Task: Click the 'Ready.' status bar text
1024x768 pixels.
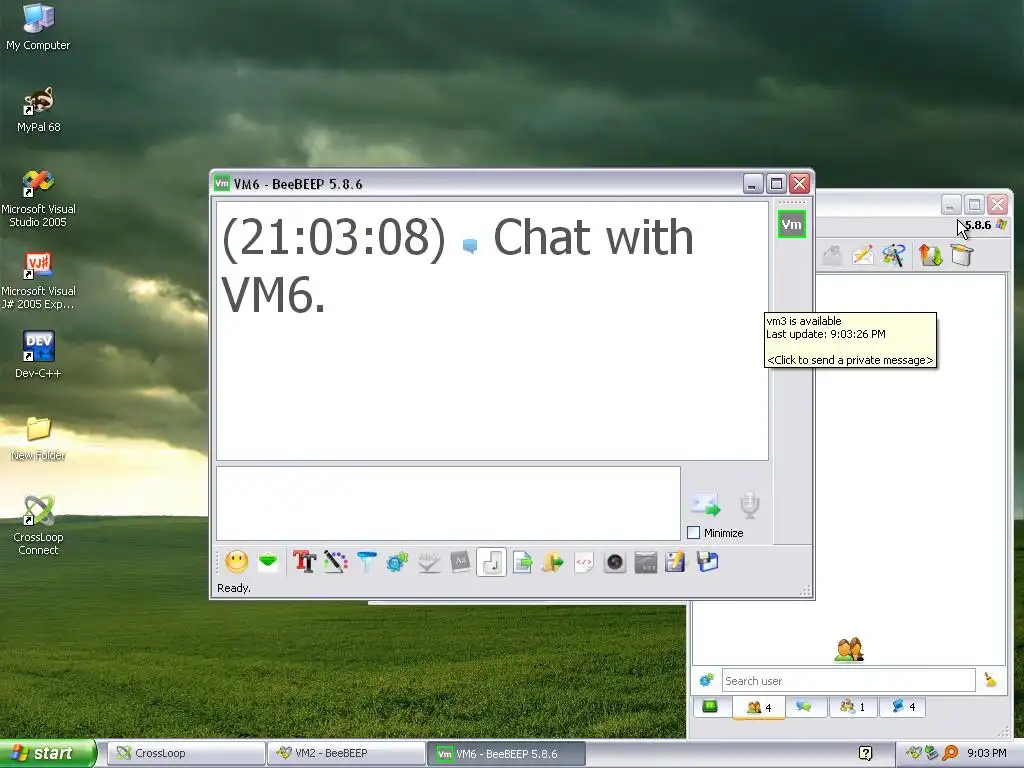Action: 234,588
